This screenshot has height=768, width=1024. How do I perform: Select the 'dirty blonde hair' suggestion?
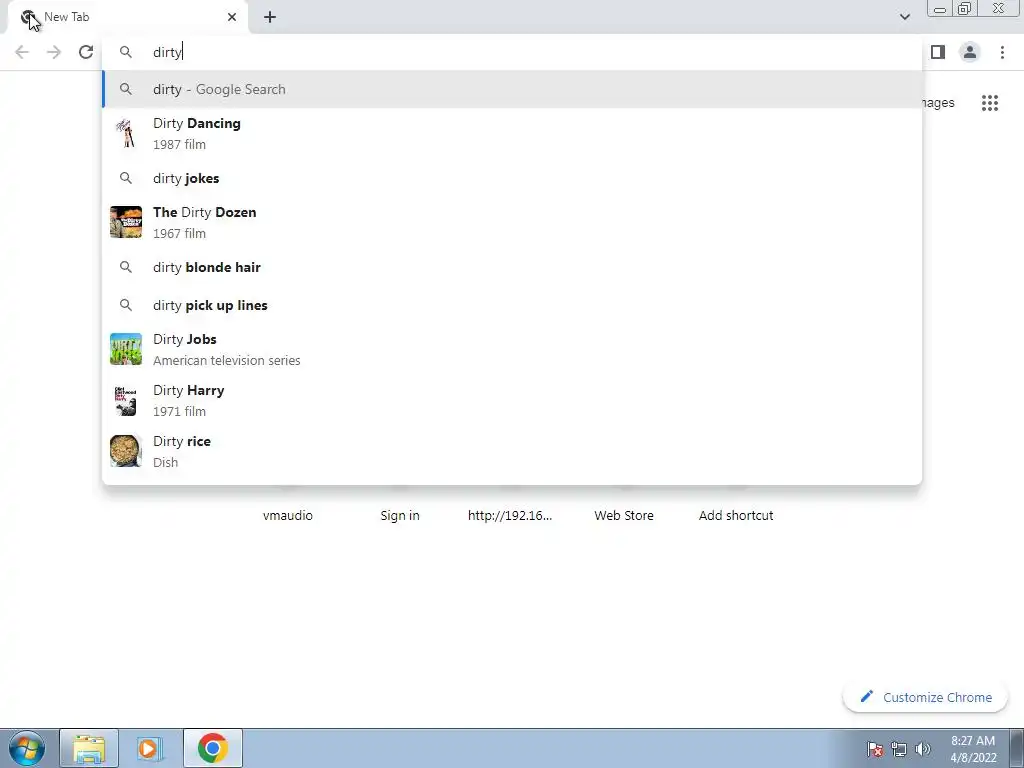pyautogui.click(x=512, y=267)
